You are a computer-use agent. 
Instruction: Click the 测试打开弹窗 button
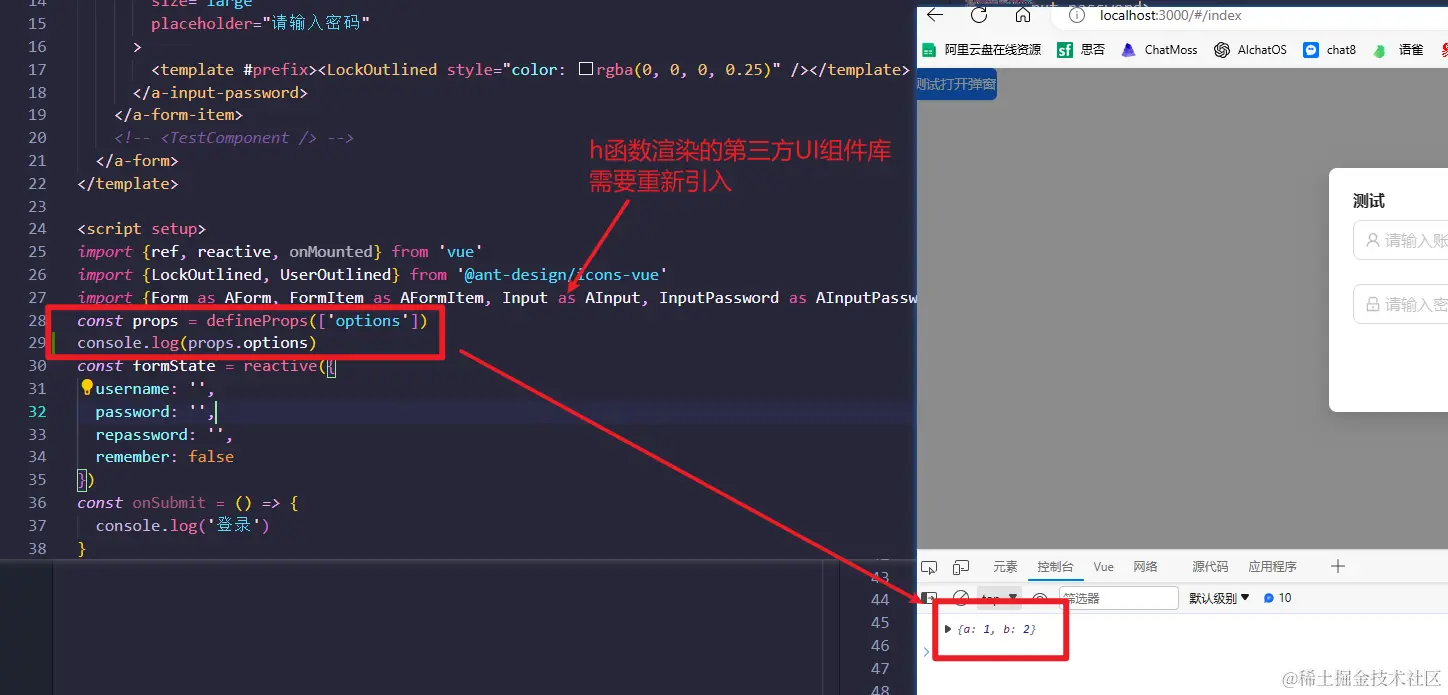click(957, 84)
